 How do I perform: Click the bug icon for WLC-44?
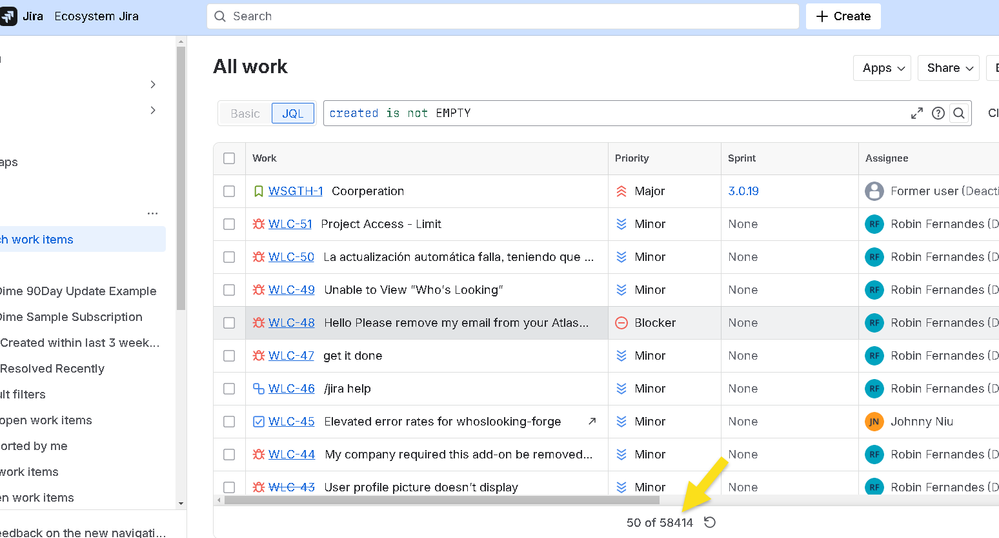(x=259, y=454)
